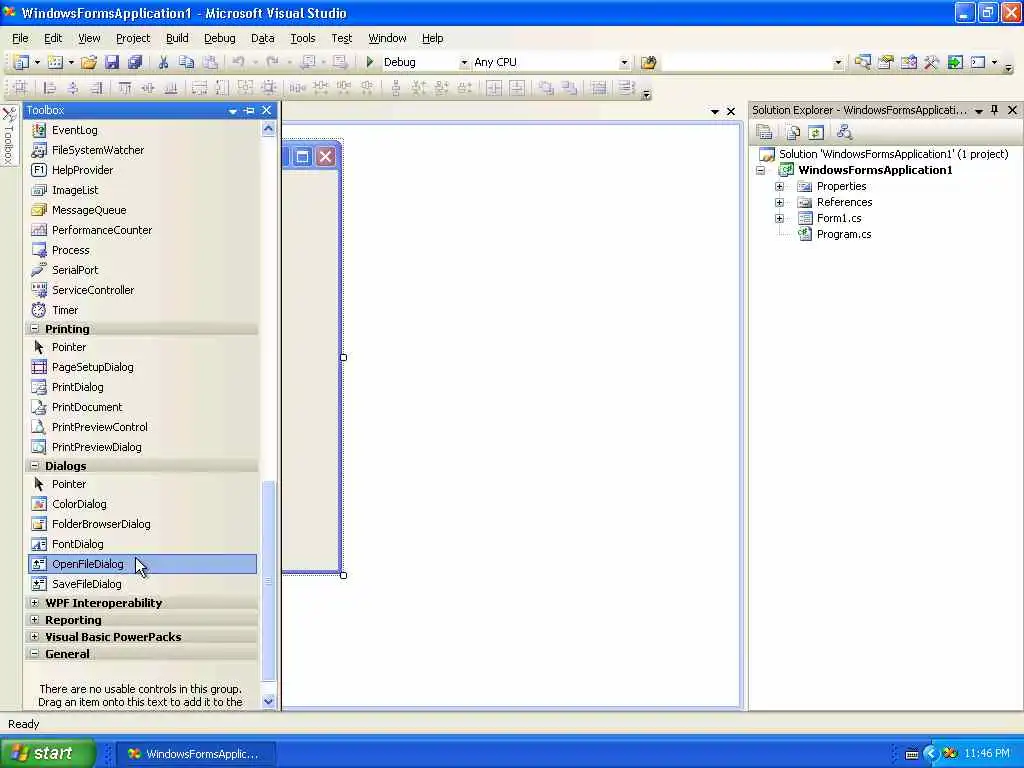This screenshot has width=1024, height=768.
Task: Select the EventLog toolbox item
Action: (142, 130)
